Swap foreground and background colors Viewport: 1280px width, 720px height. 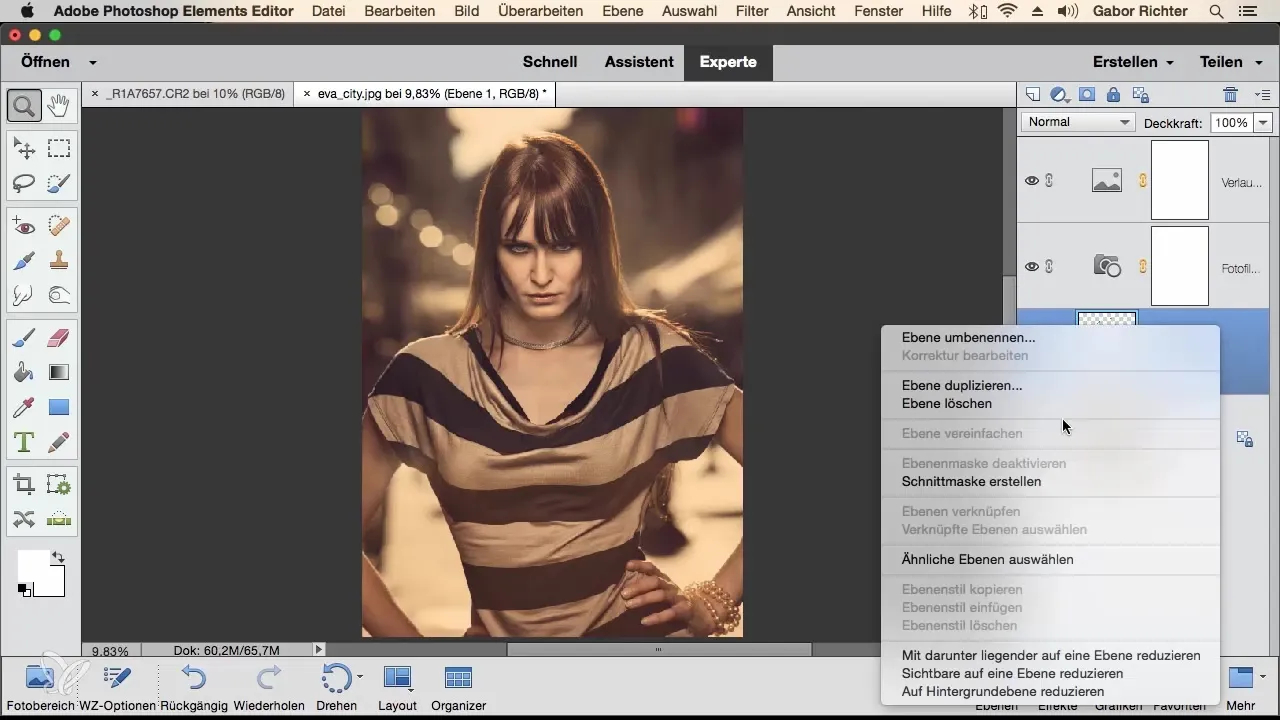pyautogui.click(x=58, y=557)
